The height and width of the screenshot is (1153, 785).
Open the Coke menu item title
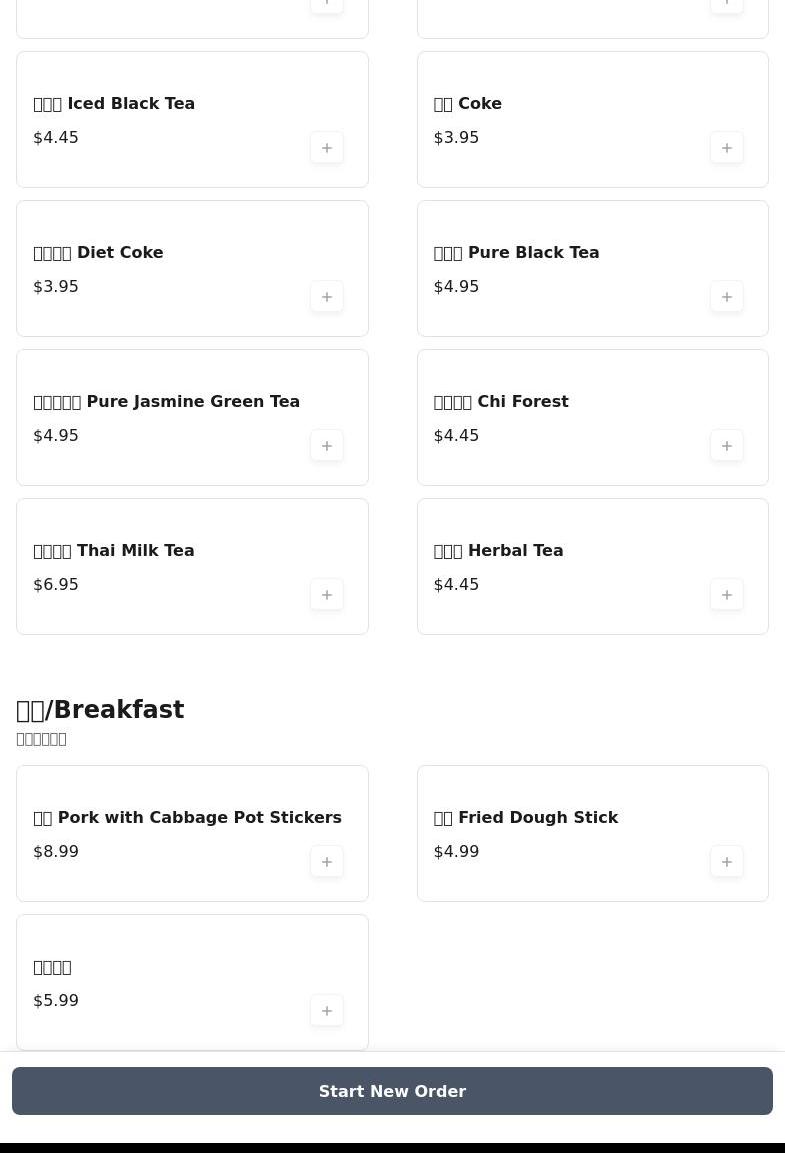click(468, 104)
